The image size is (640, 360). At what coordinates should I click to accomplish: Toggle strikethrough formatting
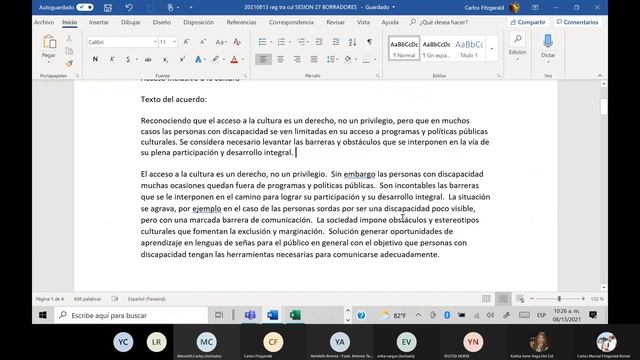point(148,60)
